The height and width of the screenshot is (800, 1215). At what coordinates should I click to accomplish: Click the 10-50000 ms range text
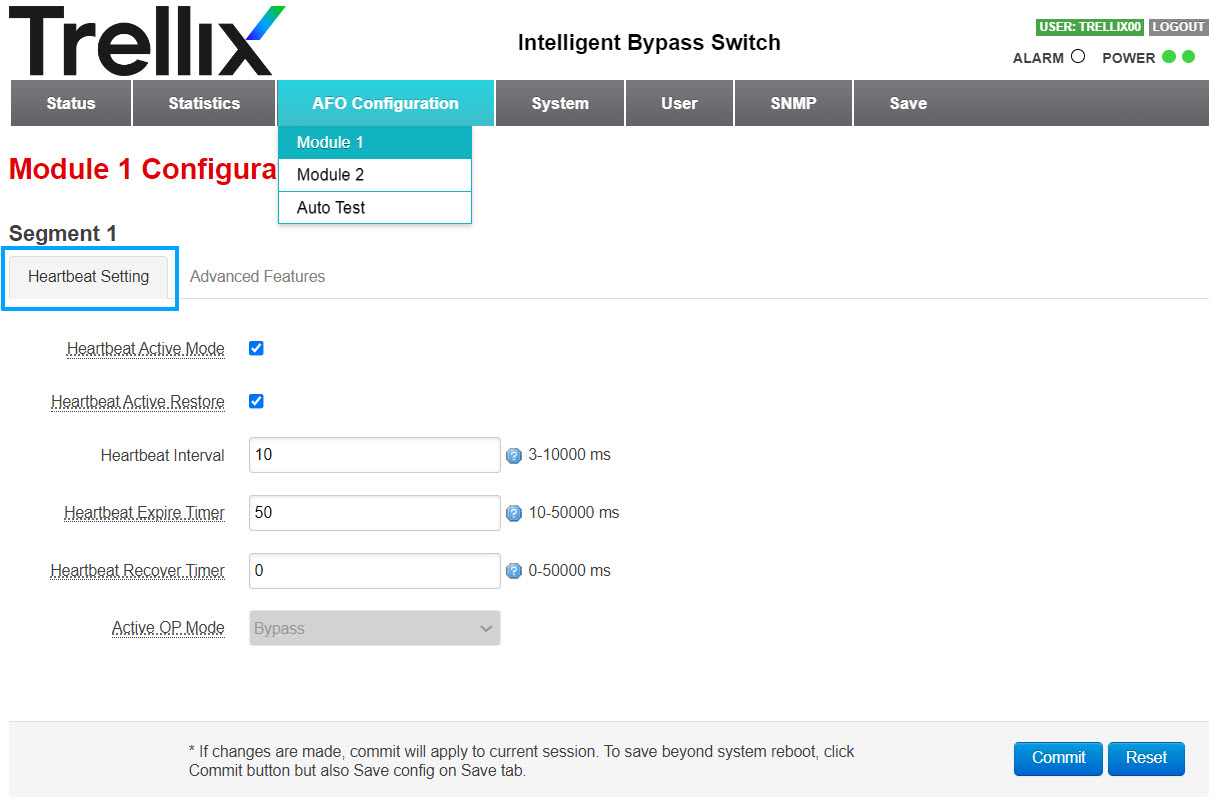click(x=574, y=513)
